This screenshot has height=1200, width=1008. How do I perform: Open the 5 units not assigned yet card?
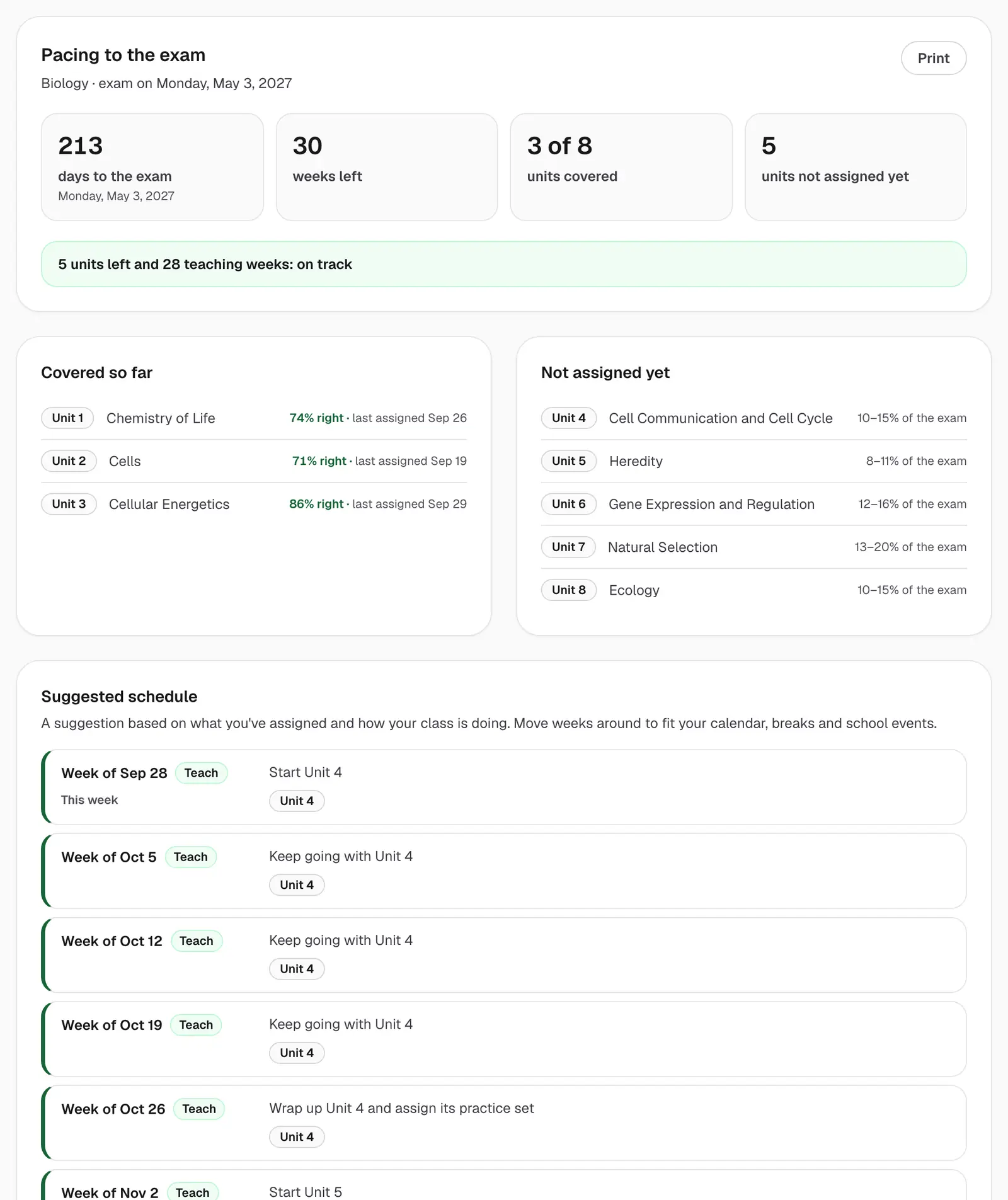pyautogui.click(x=856, y=167)
